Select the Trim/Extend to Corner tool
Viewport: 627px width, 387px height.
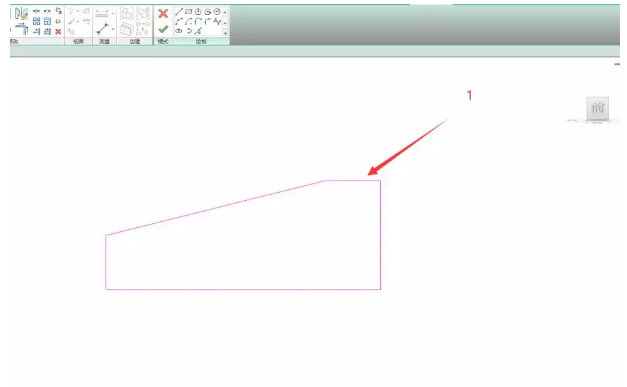tap(22, 29)
